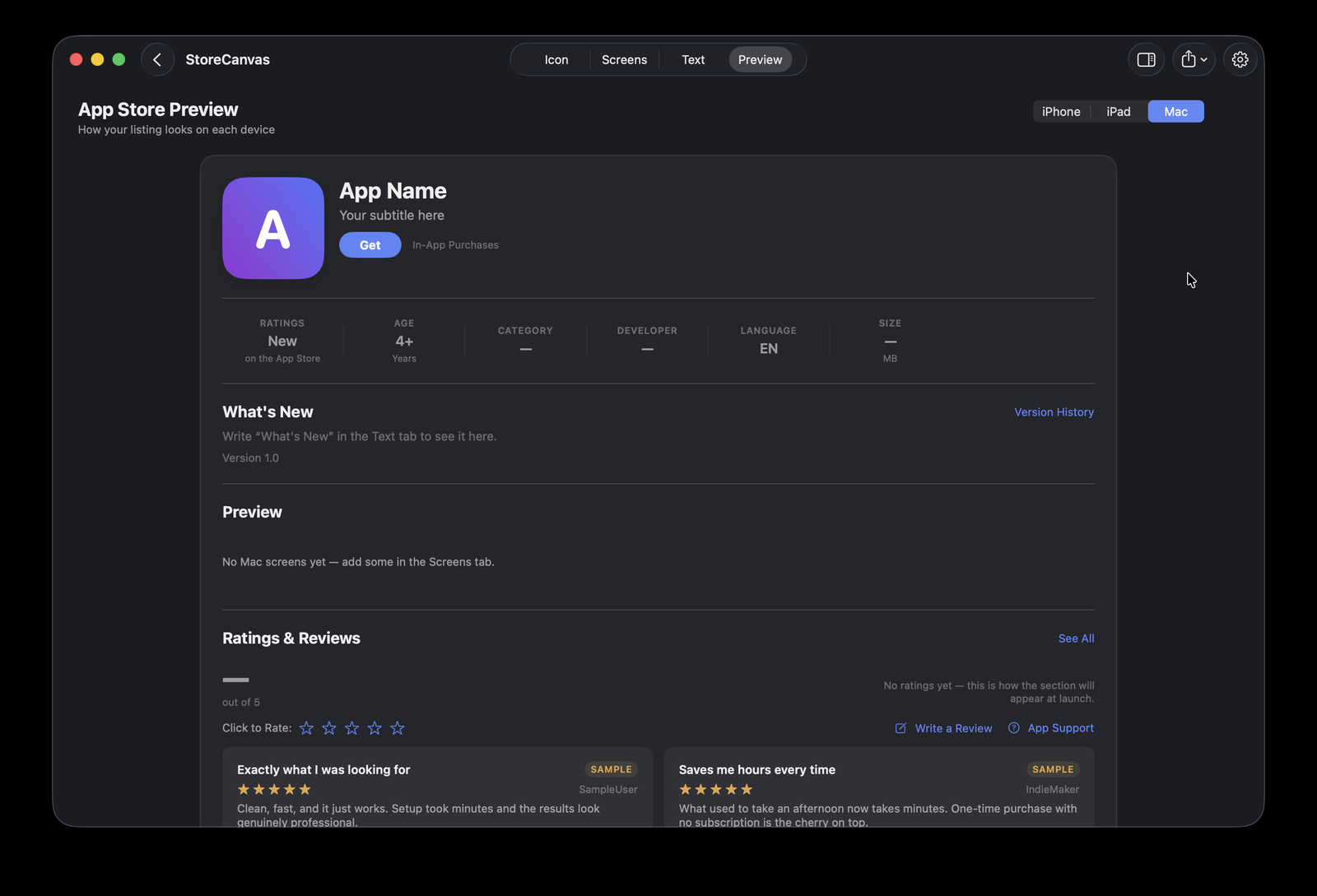Click the LANGUAGE EN cell
The width and height of the screenshot is (1317, 896).
(x=769, y=341)
